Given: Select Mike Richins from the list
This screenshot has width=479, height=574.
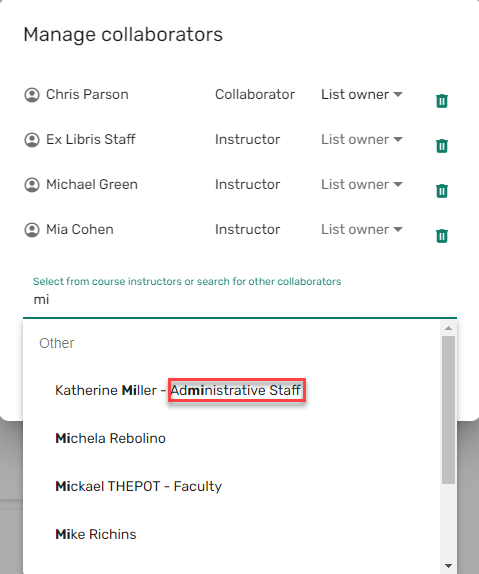Looking at the screenshot, I should 232,534.
